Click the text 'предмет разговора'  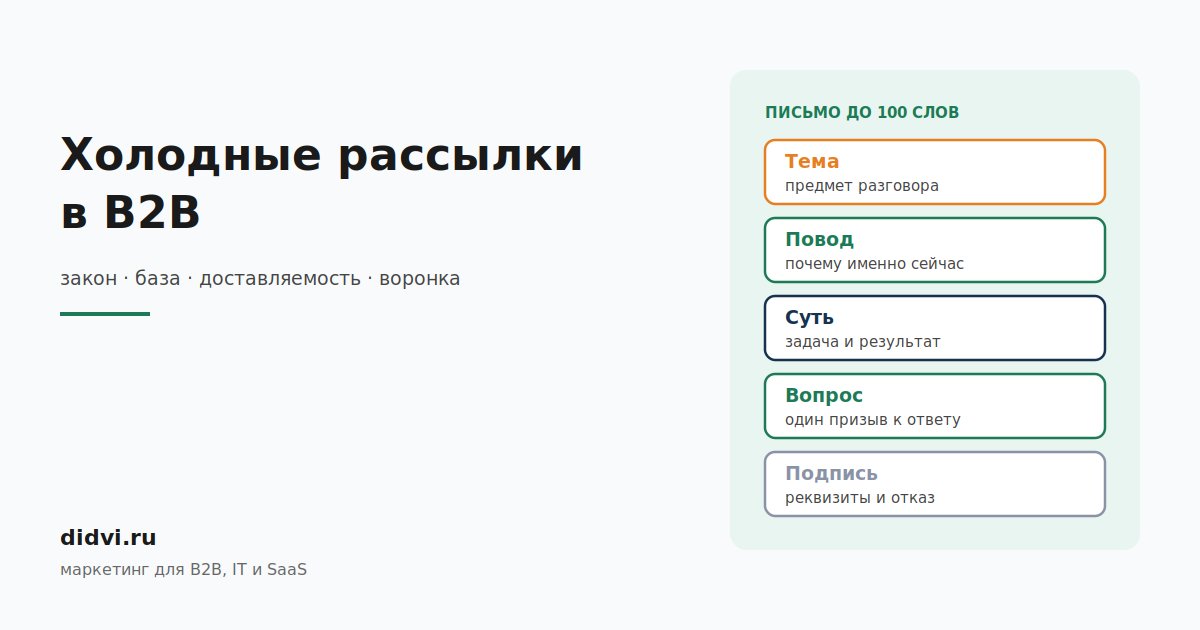click(862, 186)
